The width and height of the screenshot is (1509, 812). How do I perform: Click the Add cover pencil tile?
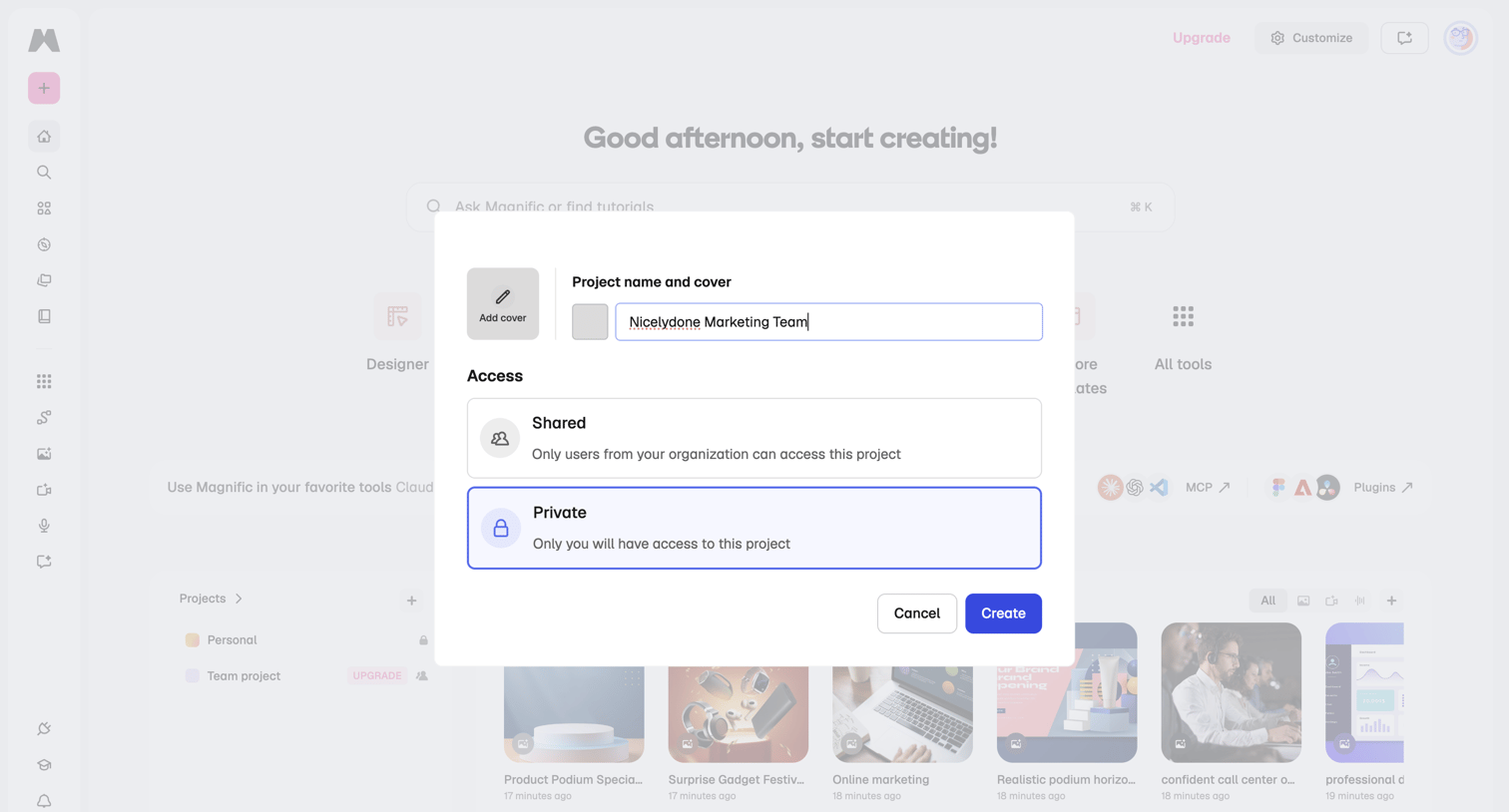502,303
